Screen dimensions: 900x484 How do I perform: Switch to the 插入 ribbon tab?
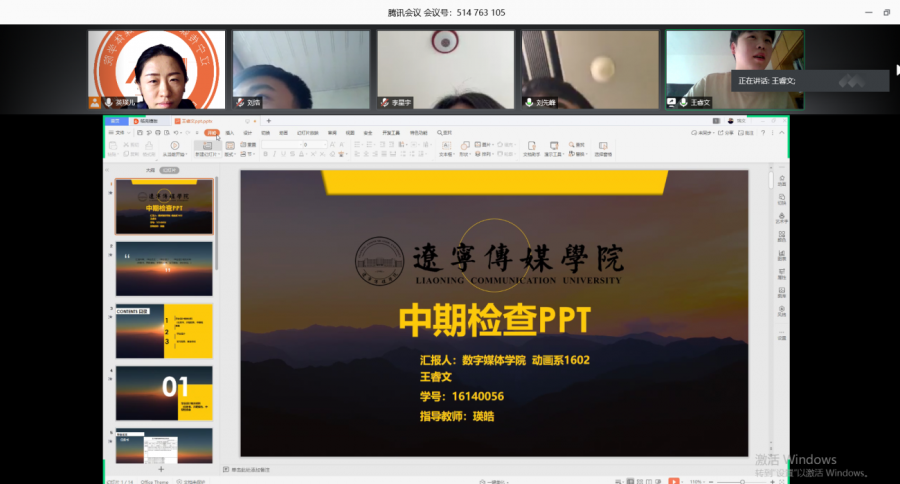230,132
